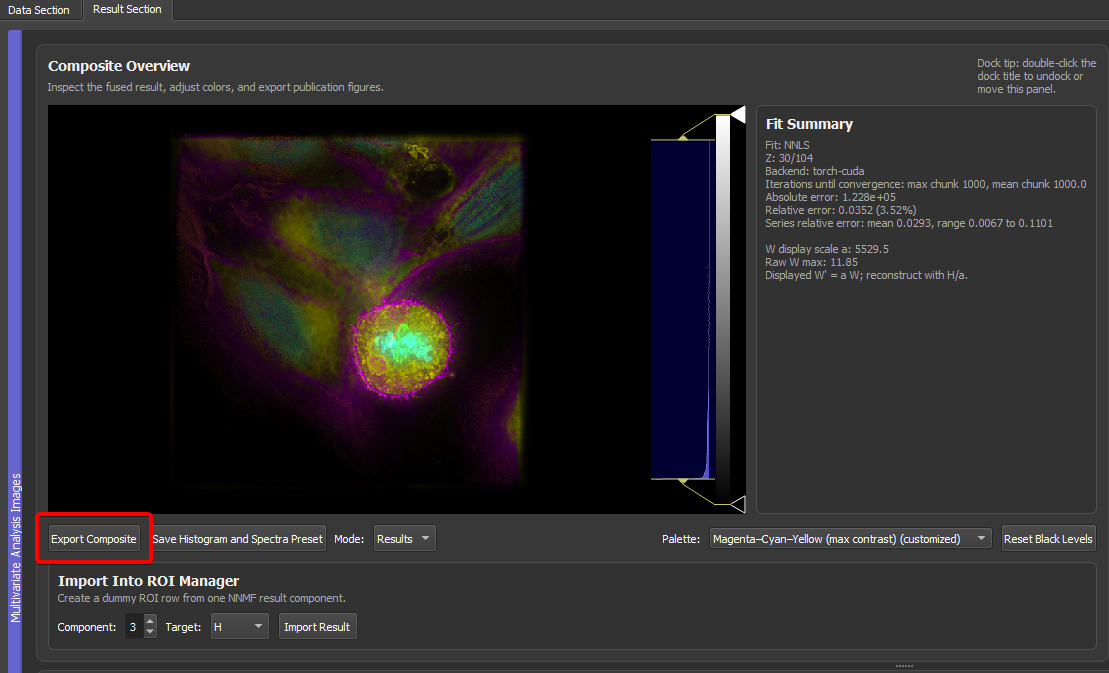Click the Component number field
Screen dimensions: 1109x673
tap(134, 627)
